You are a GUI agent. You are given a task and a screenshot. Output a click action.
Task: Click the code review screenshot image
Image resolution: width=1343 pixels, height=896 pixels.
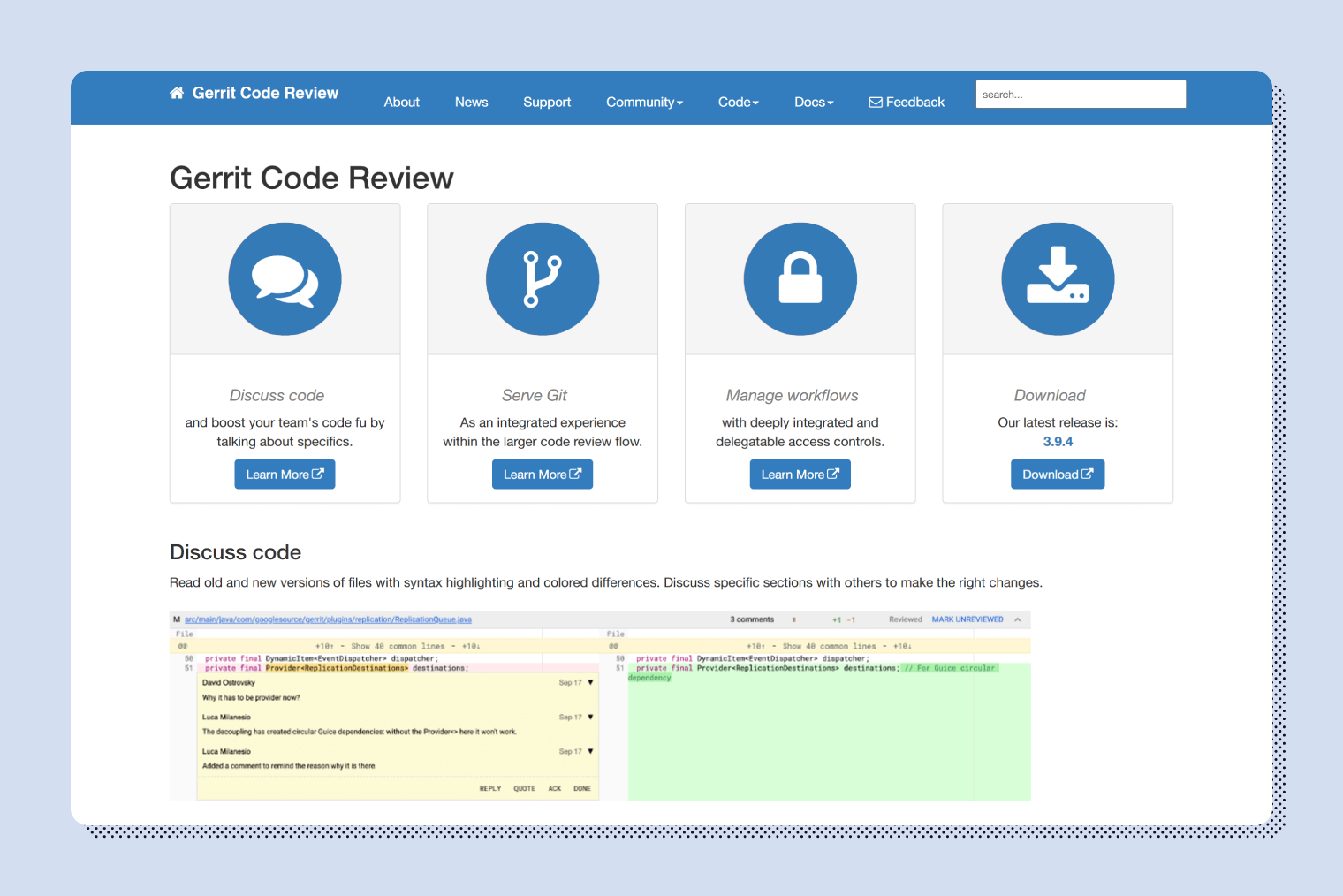click(x=600, y=706)
